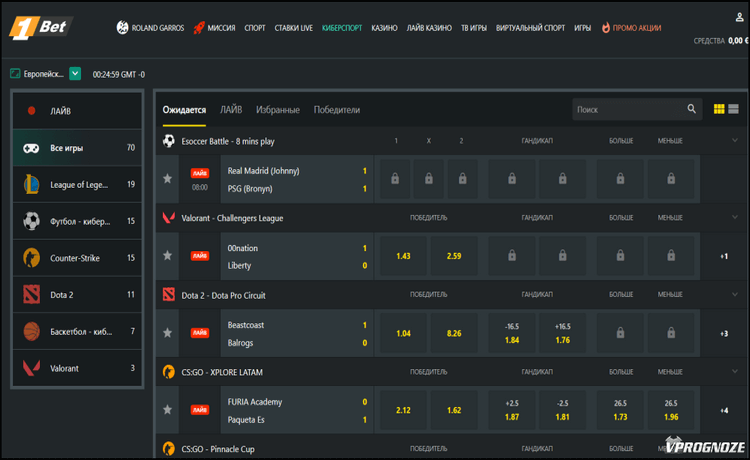Bet on 00nation at 1.43

[x=403, y=256]
